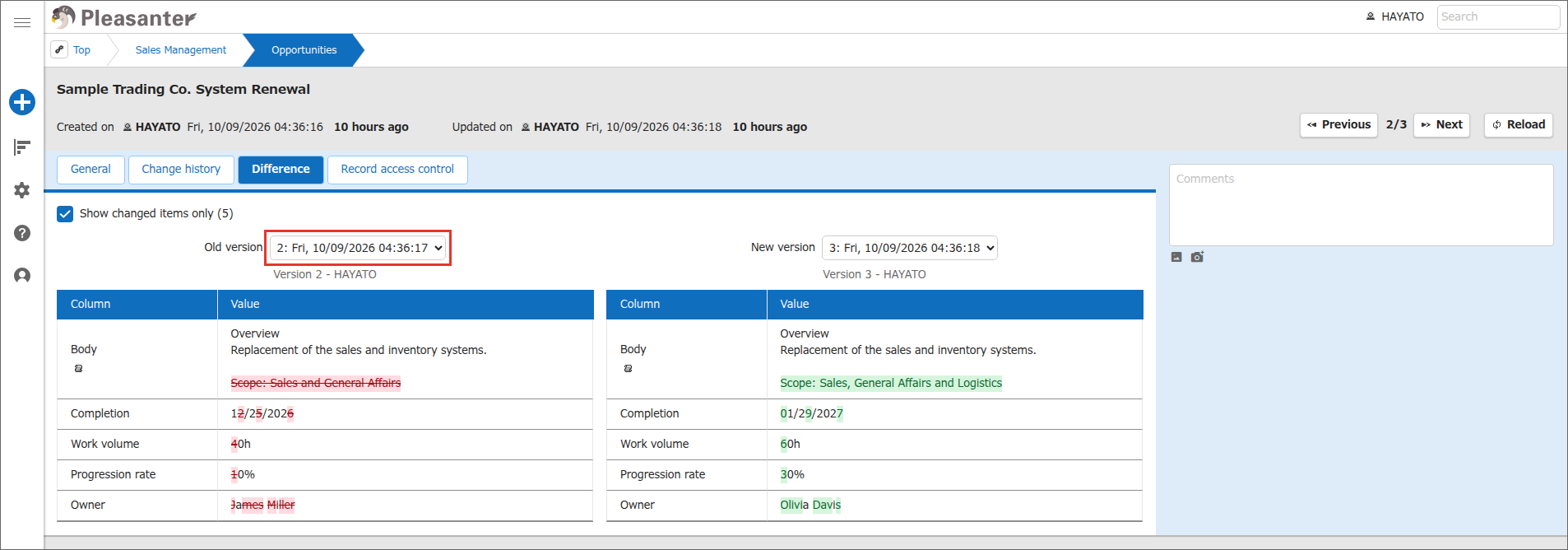Go to the Next record
Screen dimensions: 1568x550
pos(1441,125)
